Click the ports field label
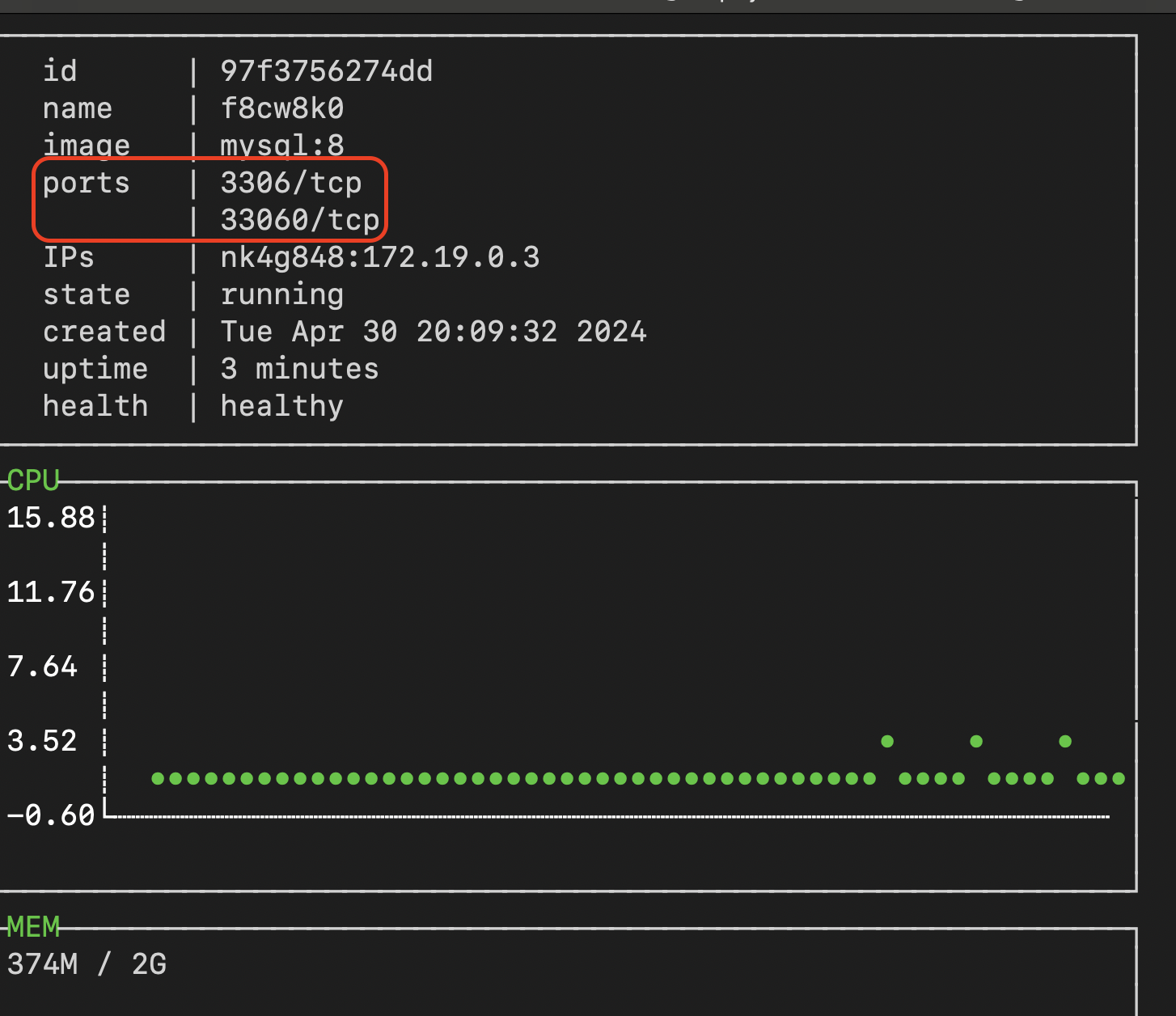Image resolution: width=1176 pixels, height=1016 pixels. coord(87,183)
